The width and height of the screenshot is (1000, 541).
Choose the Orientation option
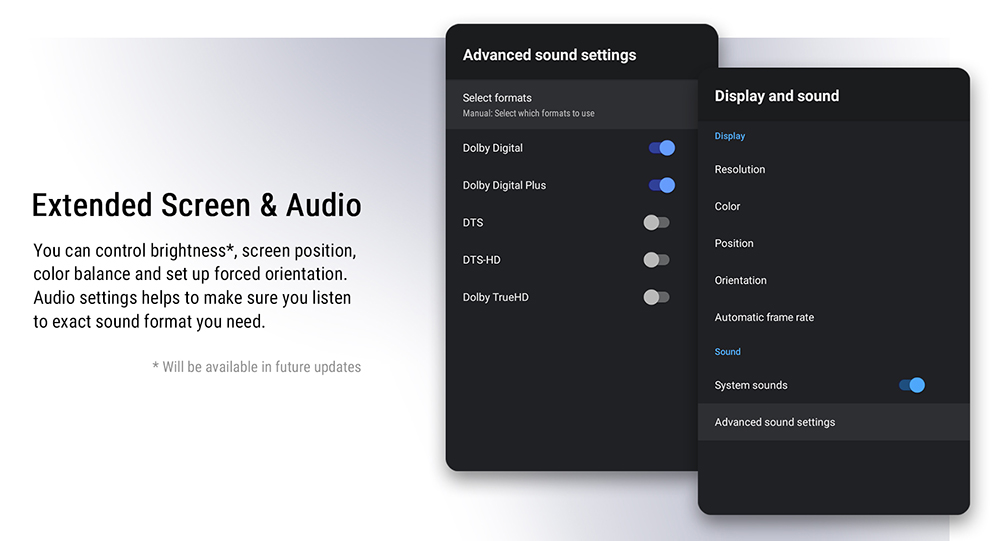pos(741,281)
